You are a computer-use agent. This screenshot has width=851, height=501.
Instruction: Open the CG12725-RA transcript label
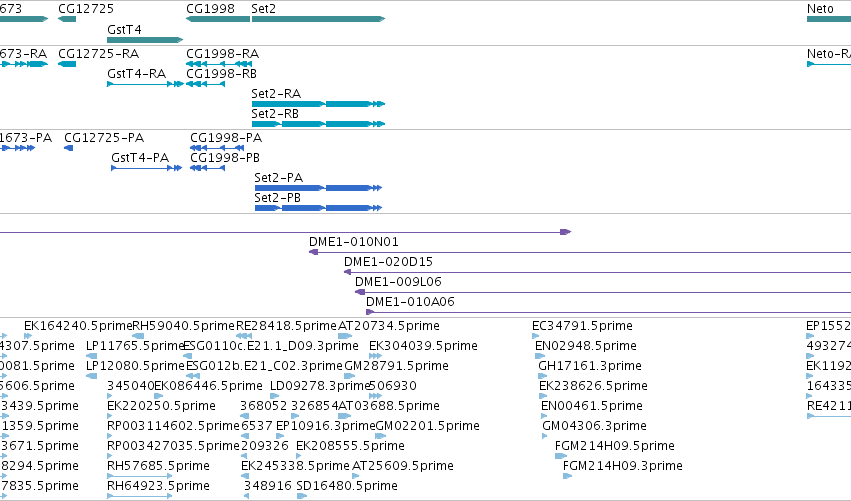click(x=98, y=54)
